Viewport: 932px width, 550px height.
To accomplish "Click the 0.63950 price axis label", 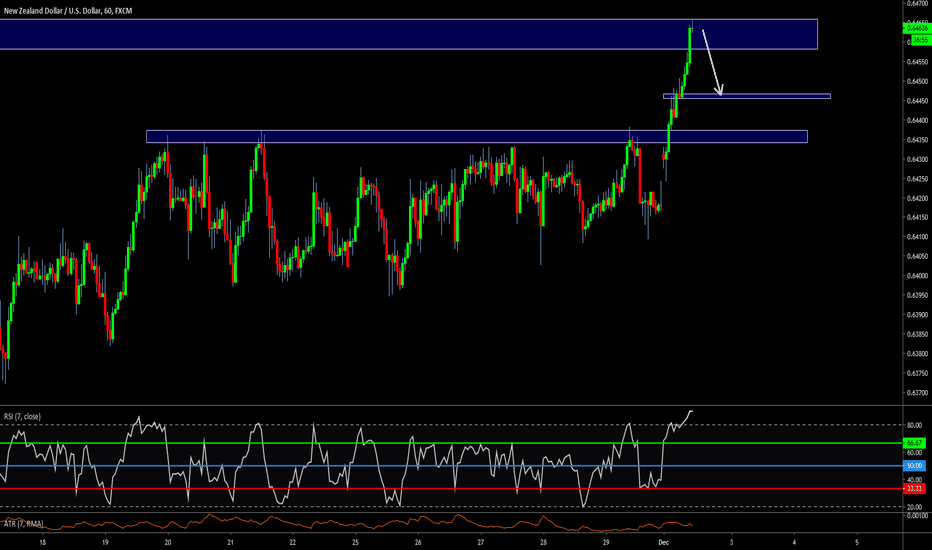I will click(918, 295).
